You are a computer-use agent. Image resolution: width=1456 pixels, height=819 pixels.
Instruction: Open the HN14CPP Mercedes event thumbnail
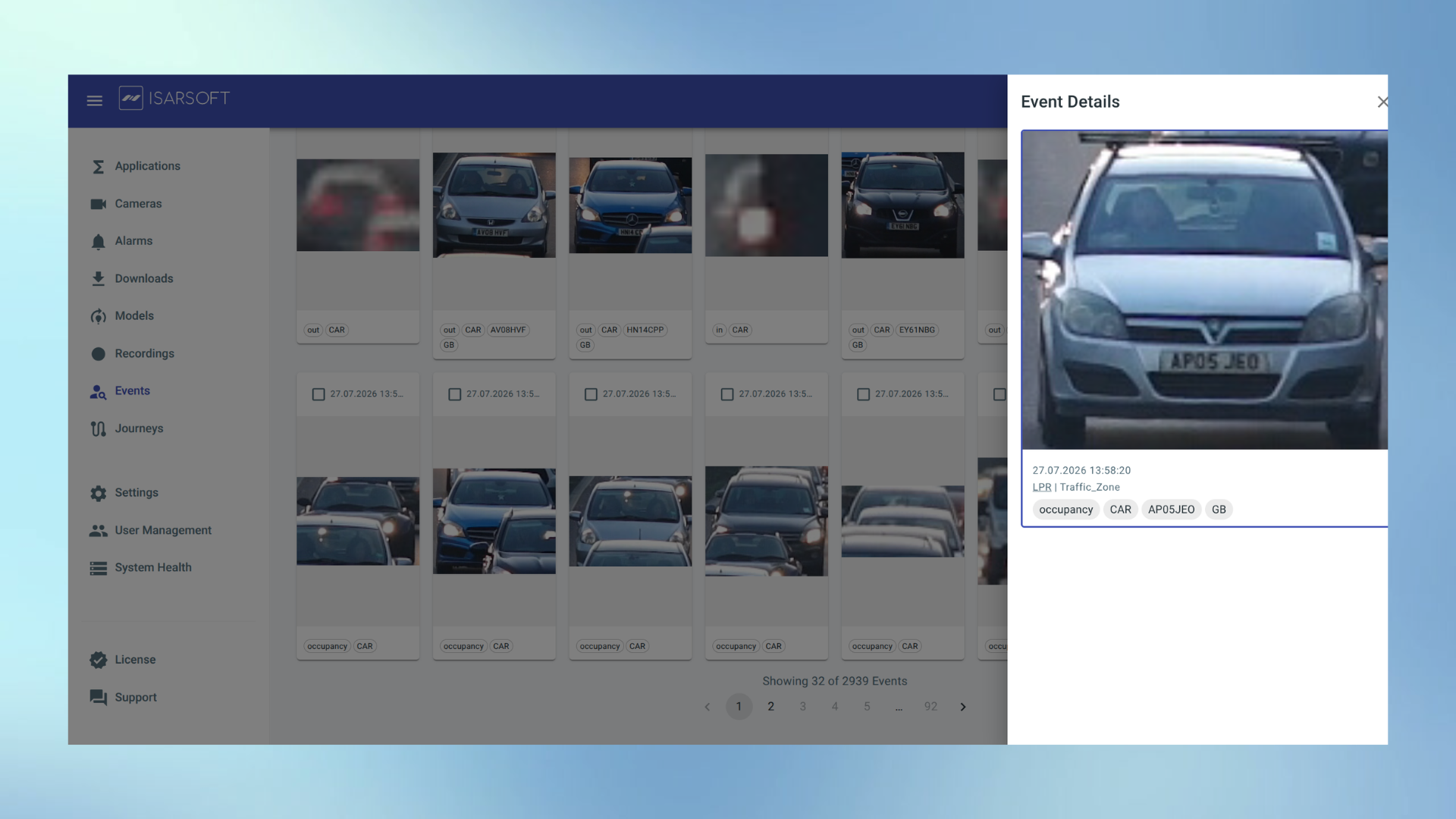[x=630, y=206]
